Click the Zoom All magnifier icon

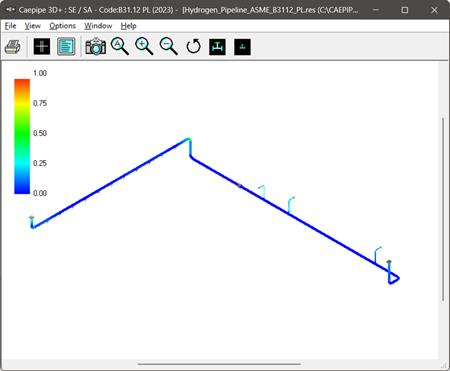pos(120,46)
